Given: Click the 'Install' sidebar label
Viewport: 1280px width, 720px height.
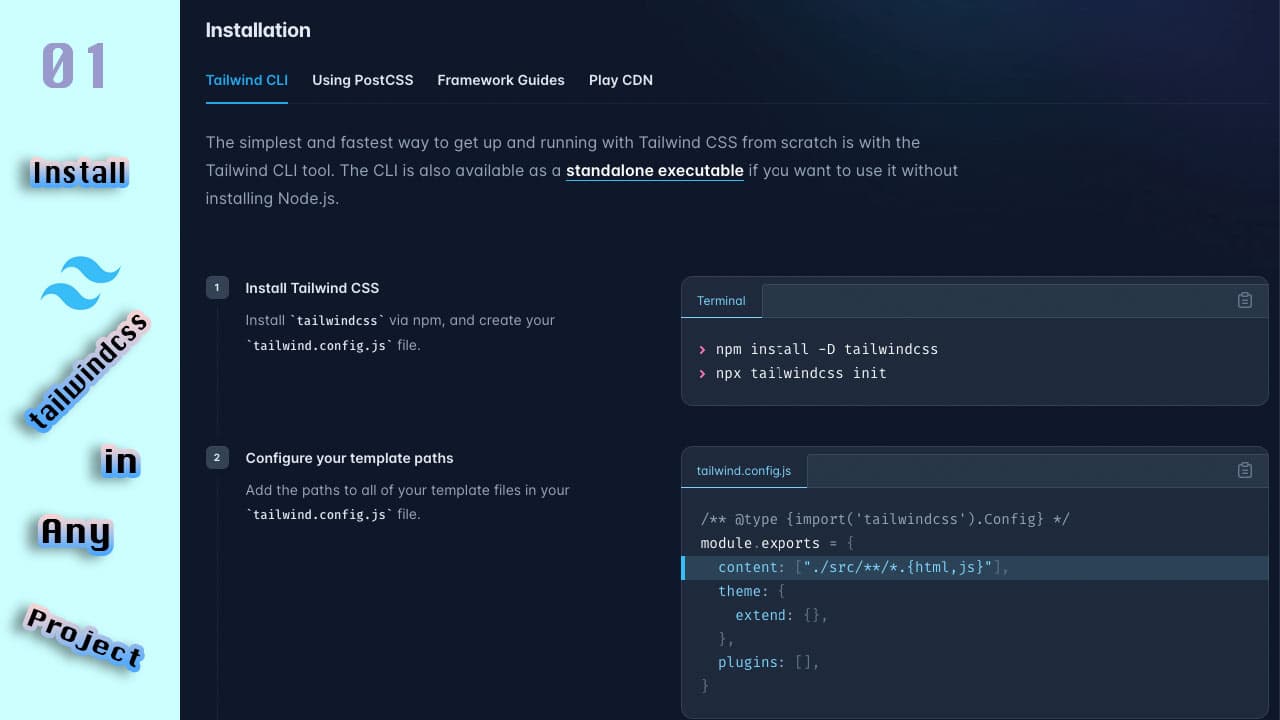Looking at the screenshot, I should pyautogui.click(x=78, y=172).
